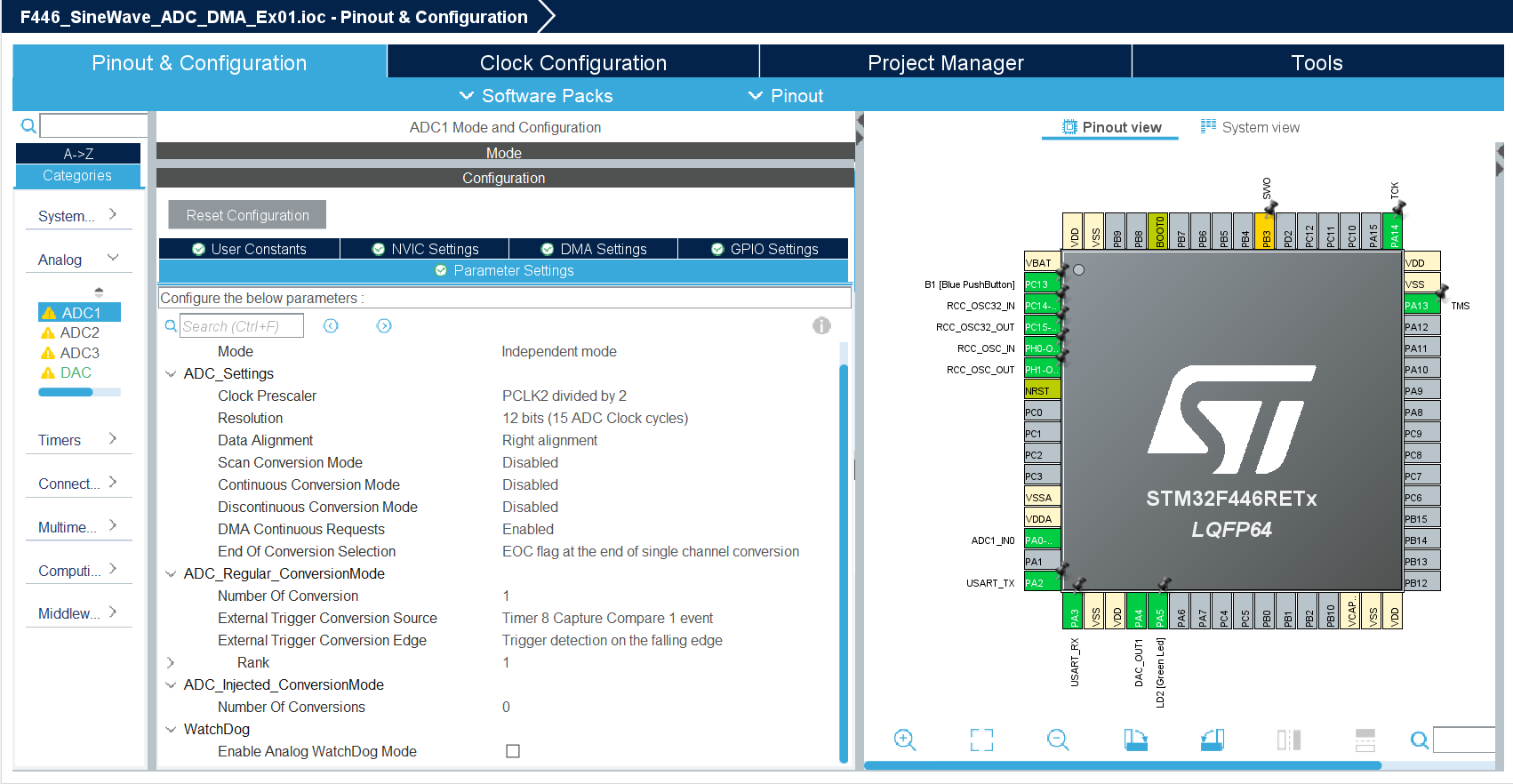This screenshot has width=1513, height=784.
Task: Go to previous parameter search result
Action: point(331,326)
